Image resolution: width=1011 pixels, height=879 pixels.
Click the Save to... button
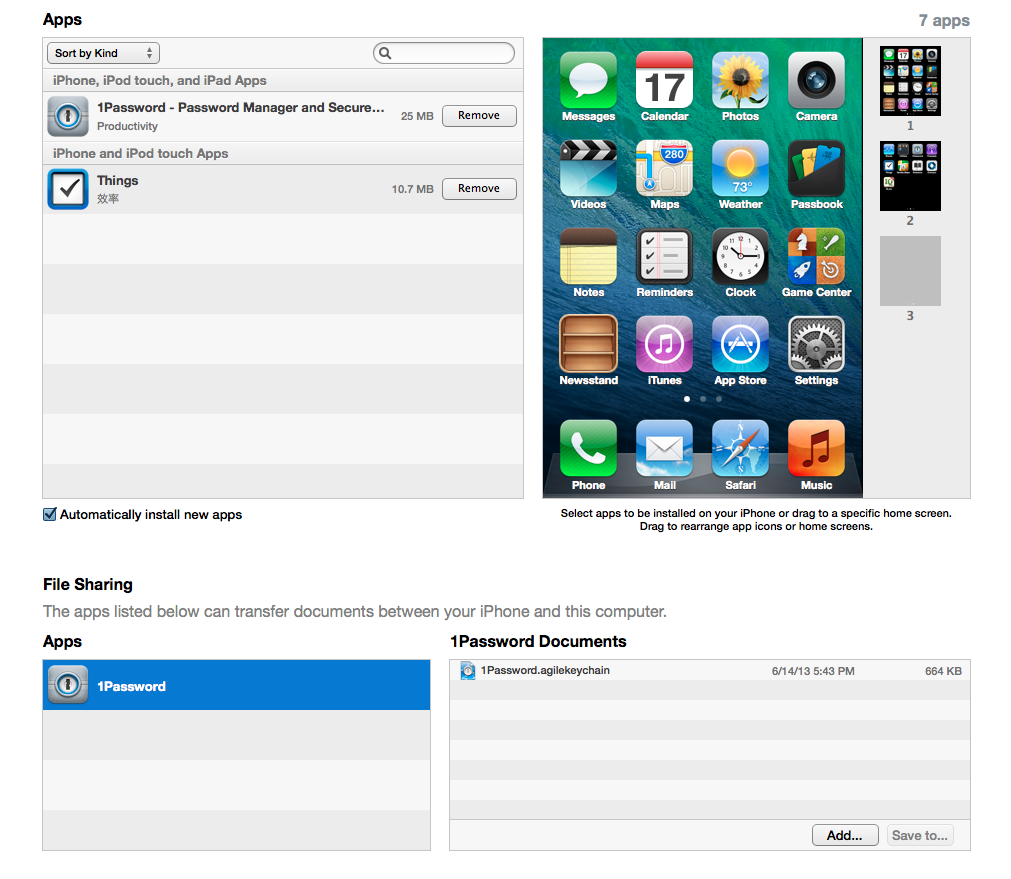click(919, 835)
